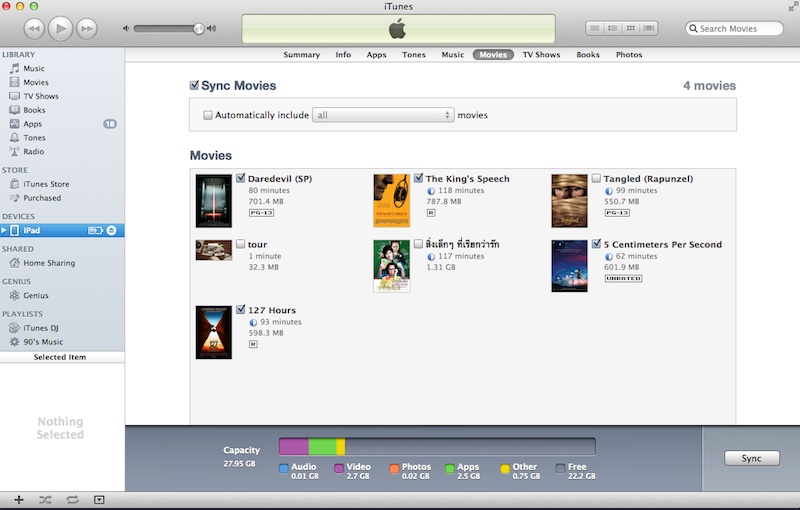Click the low volume speaker icon
Screen dimensions: 800x510
tap(126, 29)
